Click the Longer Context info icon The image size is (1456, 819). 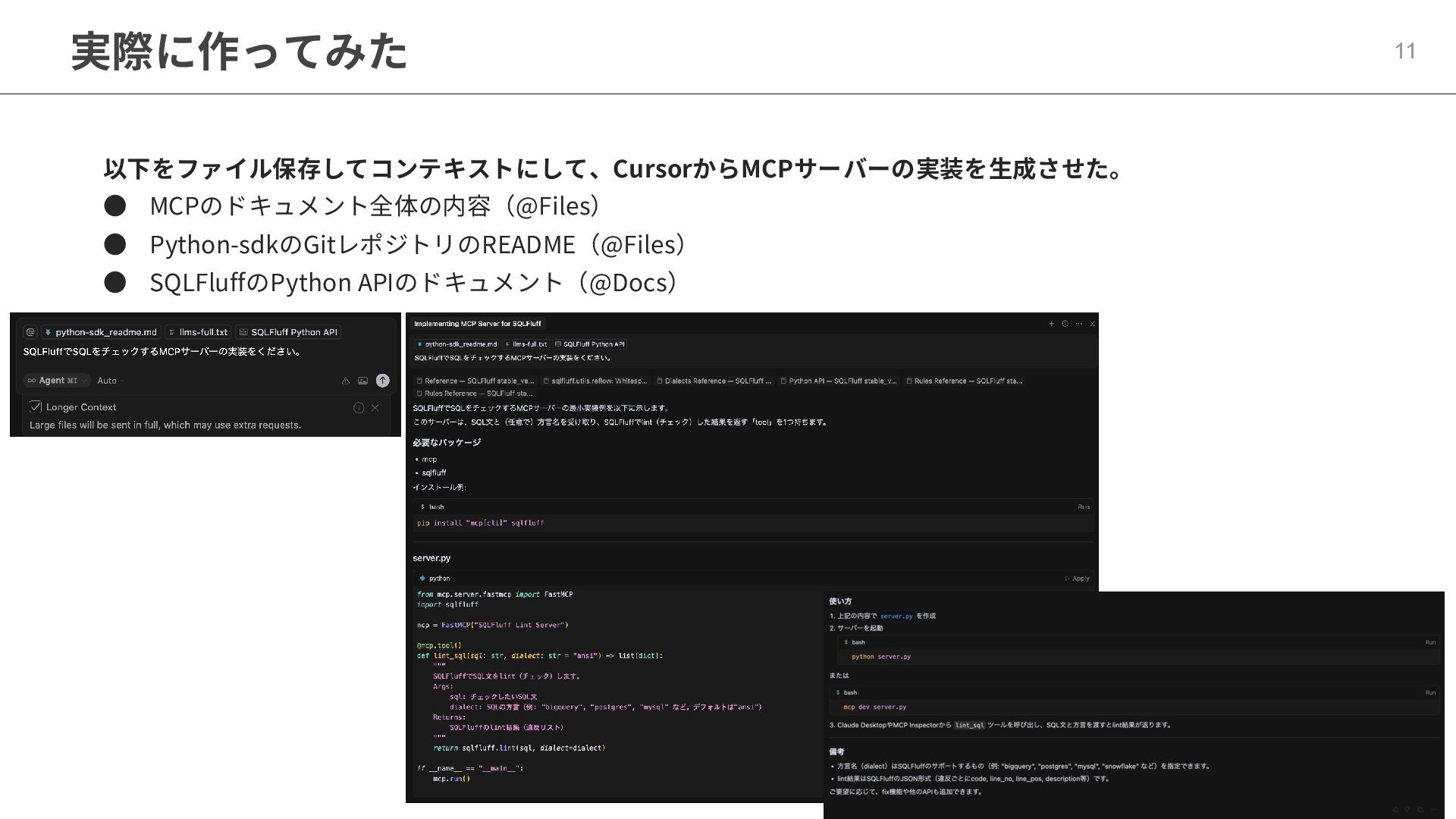(x=359, y=408)
